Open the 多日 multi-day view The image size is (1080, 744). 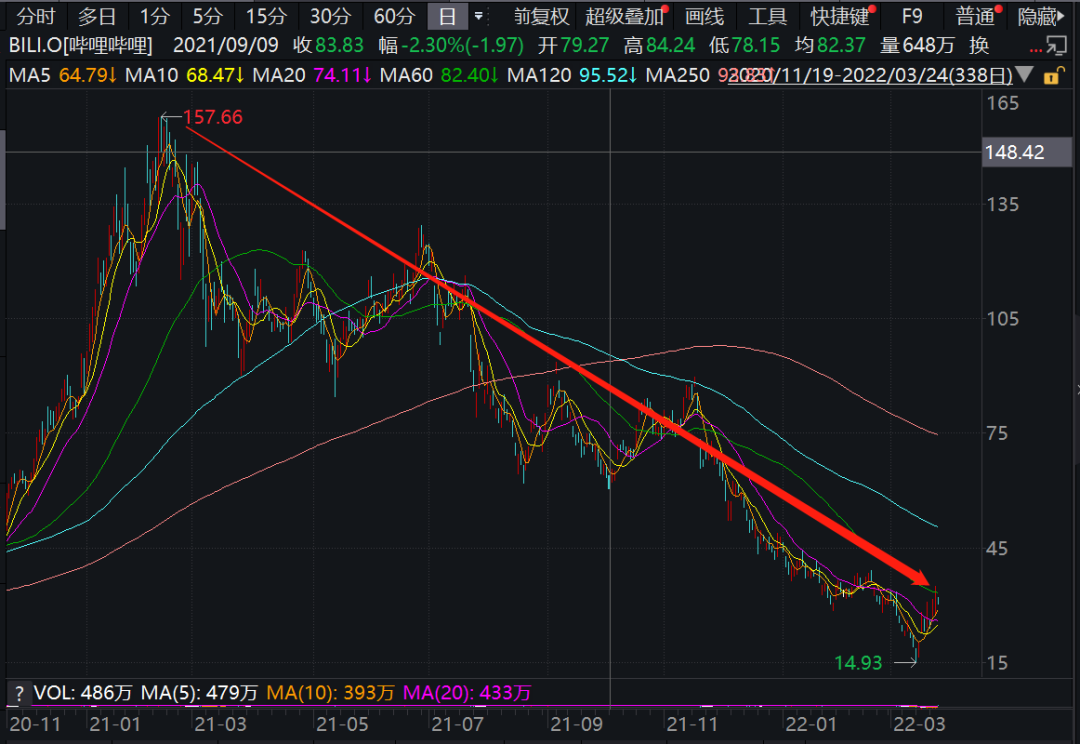pyautogui.click(x=96, y=15)
